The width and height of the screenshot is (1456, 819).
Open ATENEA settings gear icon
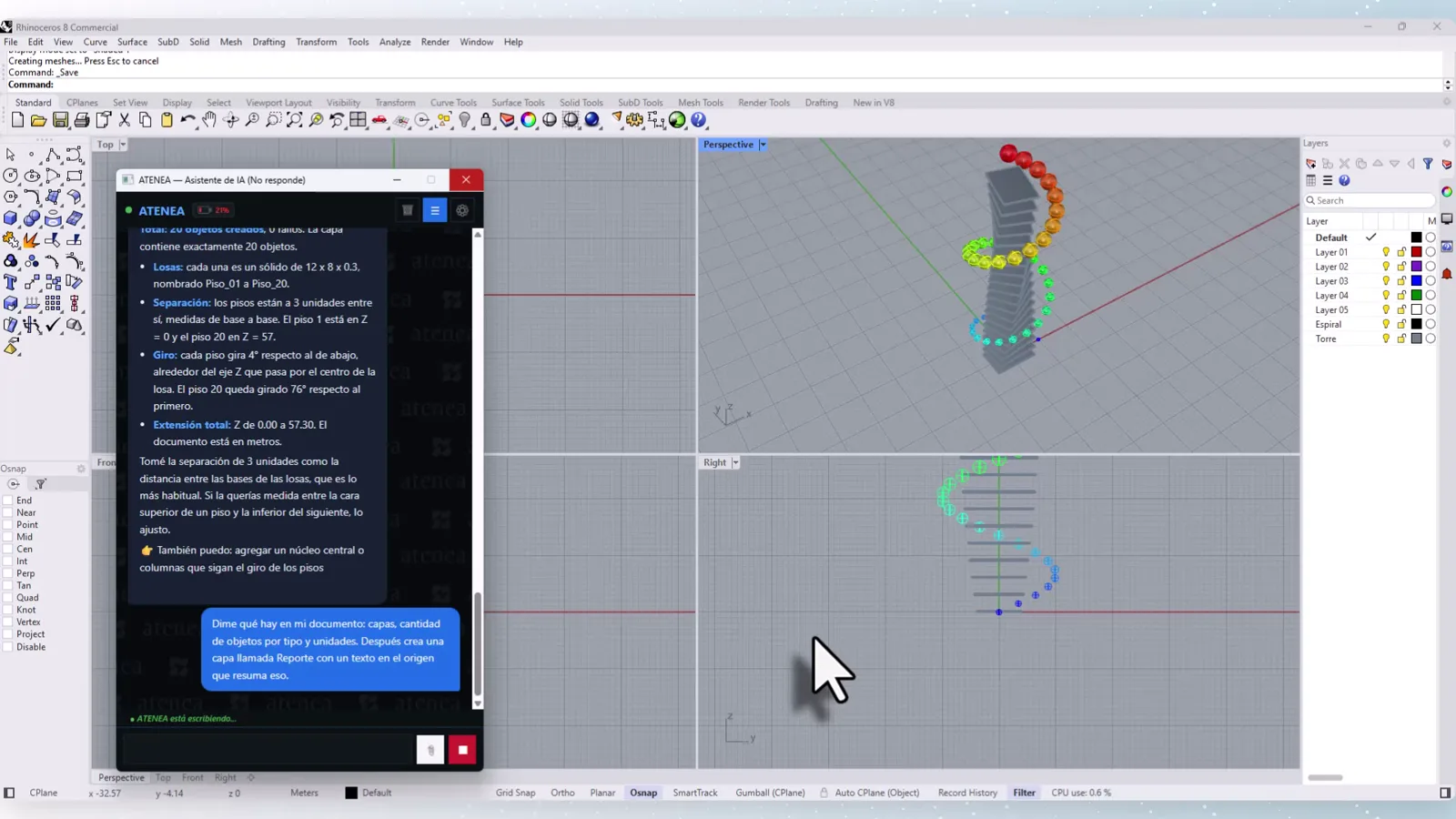(462, 210)
